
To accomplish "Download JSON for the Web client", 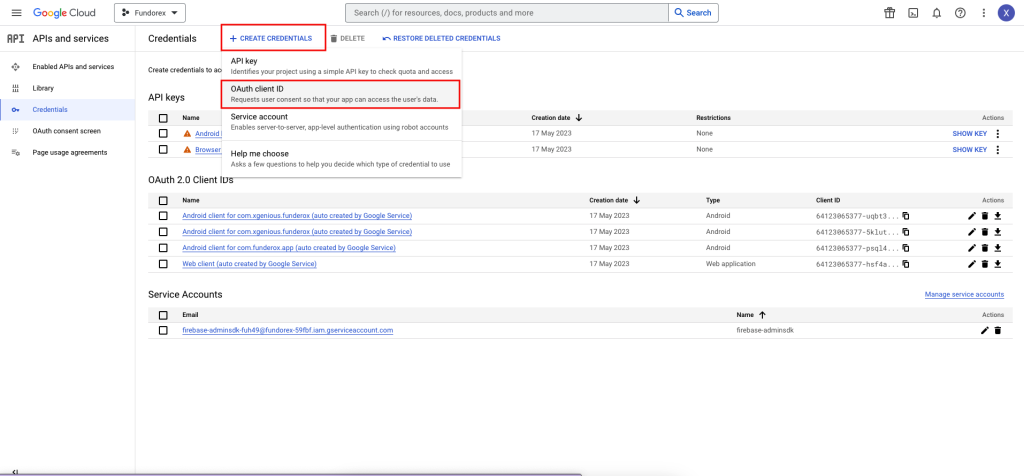I will (998, 264).
